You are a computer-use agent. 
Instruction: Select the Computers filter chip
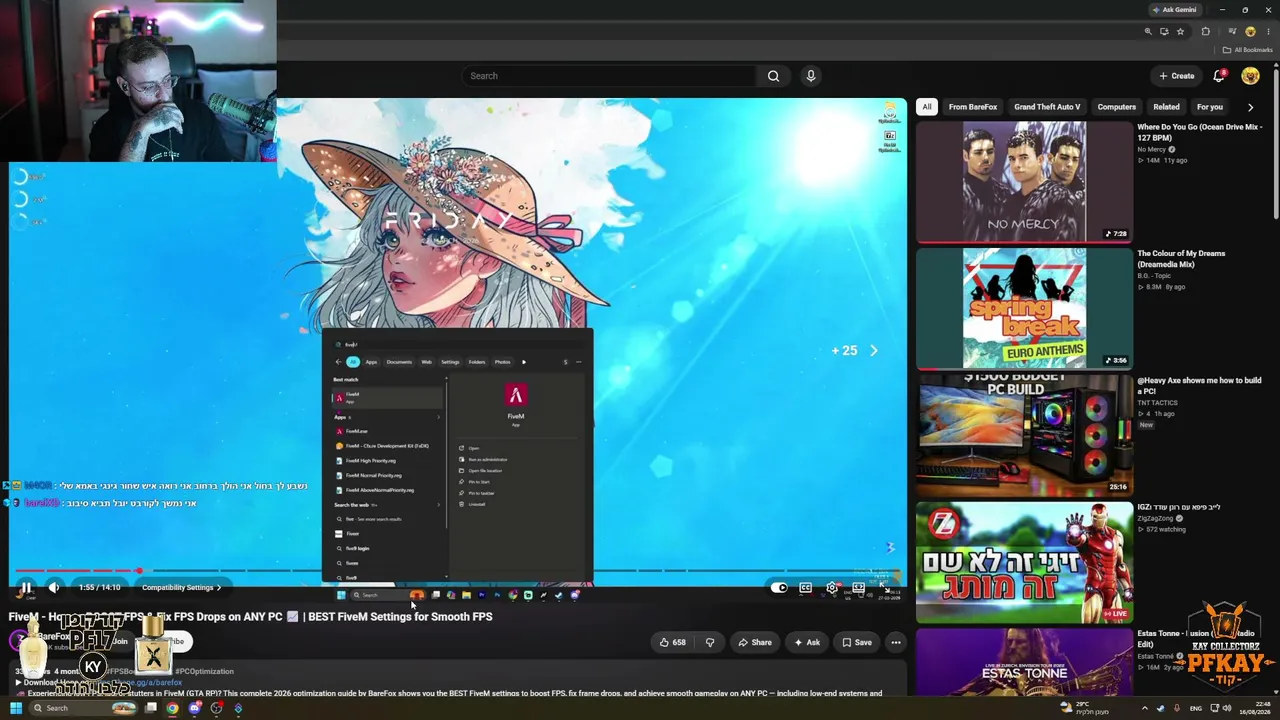click(1117, 107)
